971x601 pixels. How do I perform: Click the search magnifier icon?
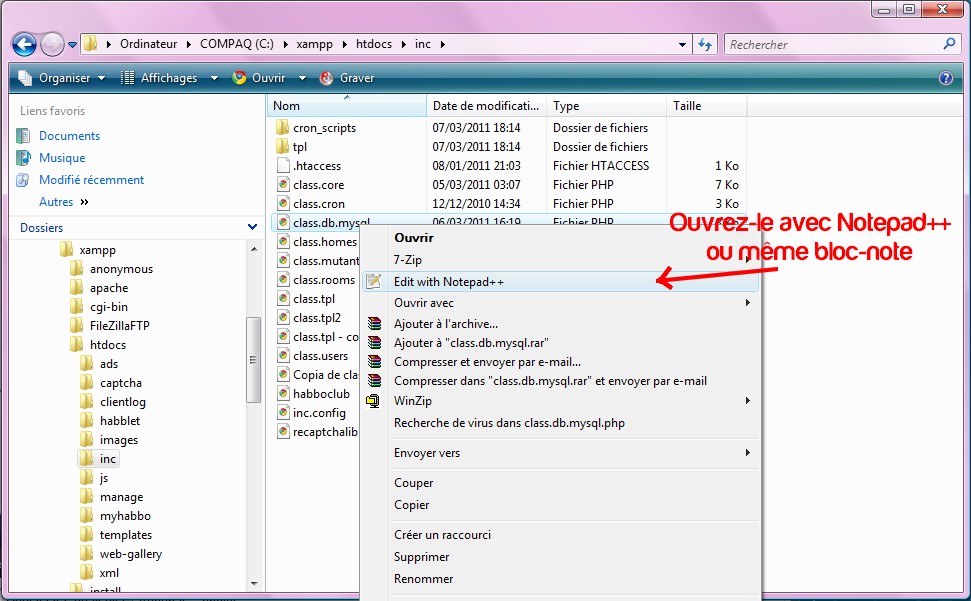tap(949, 44)
